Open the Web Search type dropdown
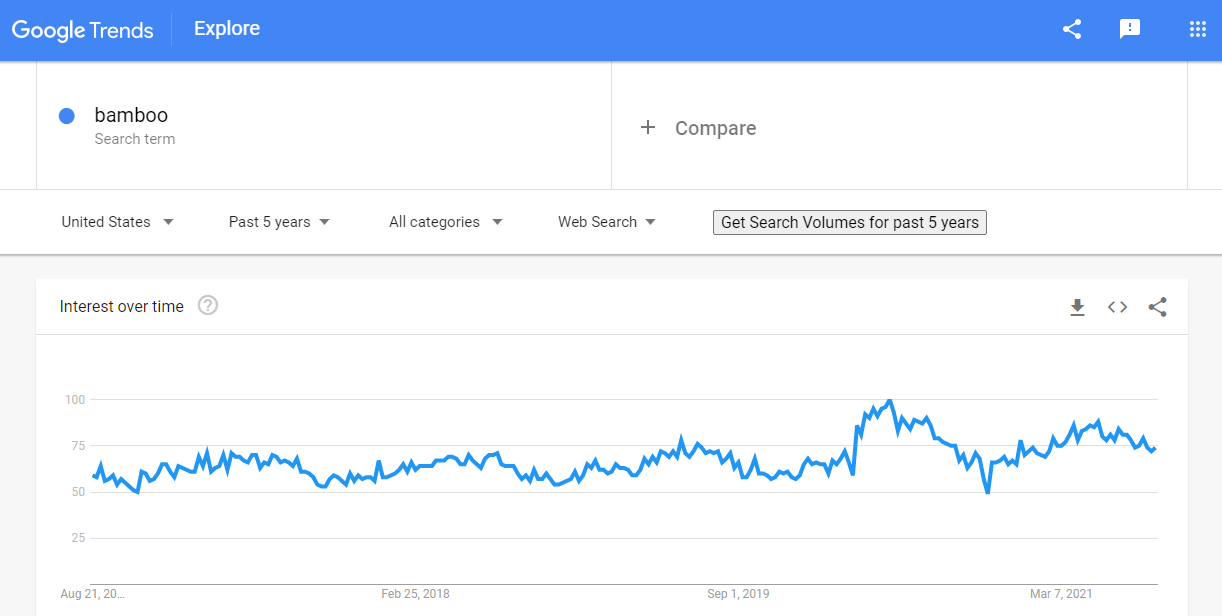Screen dimensions: 1222x616 pyautogui.click(x=607, y=222)
